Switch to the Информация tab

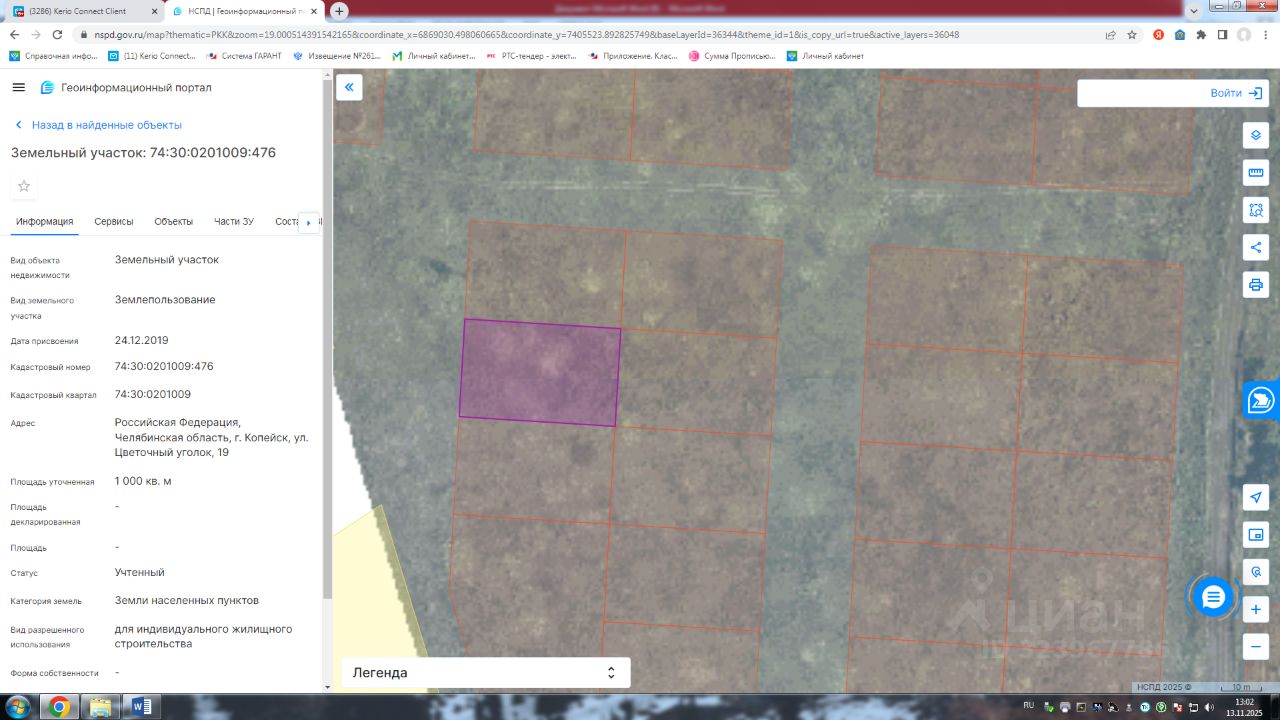(x=45, y=221)
